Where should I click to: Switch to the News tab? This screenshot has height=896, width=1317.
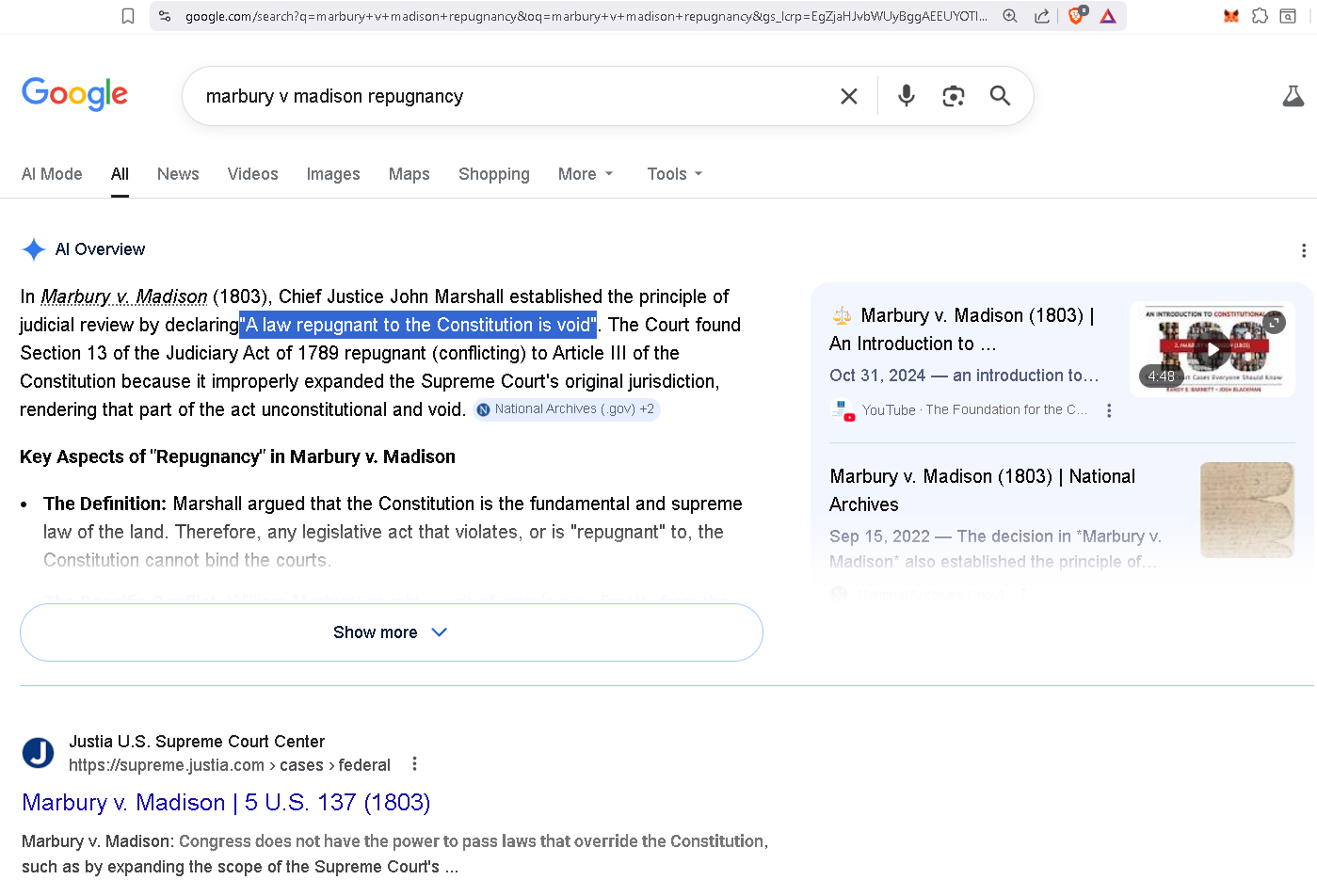[x=178, y=174]
